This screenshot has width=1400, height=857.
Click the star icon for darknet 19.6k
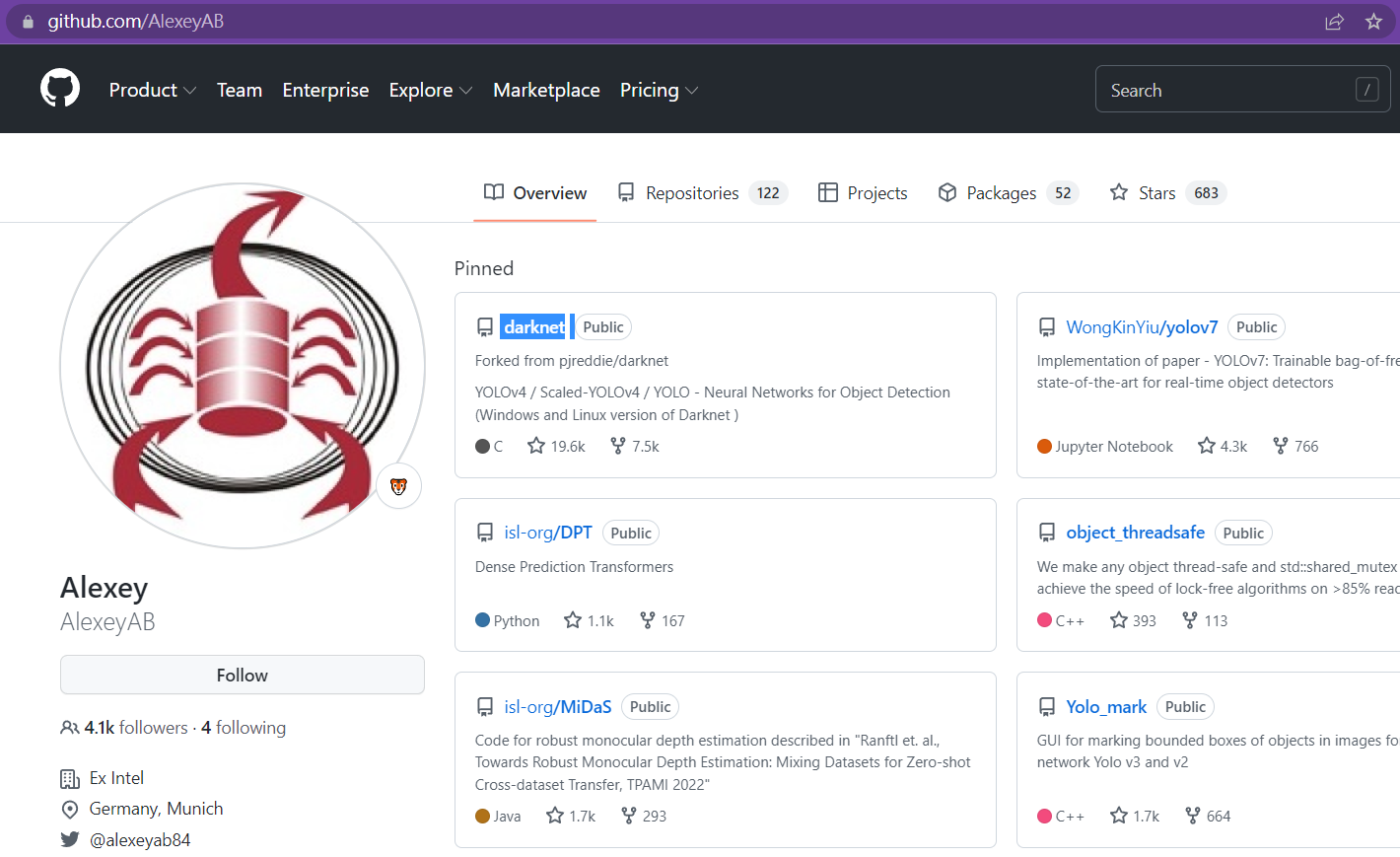point(536,446)
